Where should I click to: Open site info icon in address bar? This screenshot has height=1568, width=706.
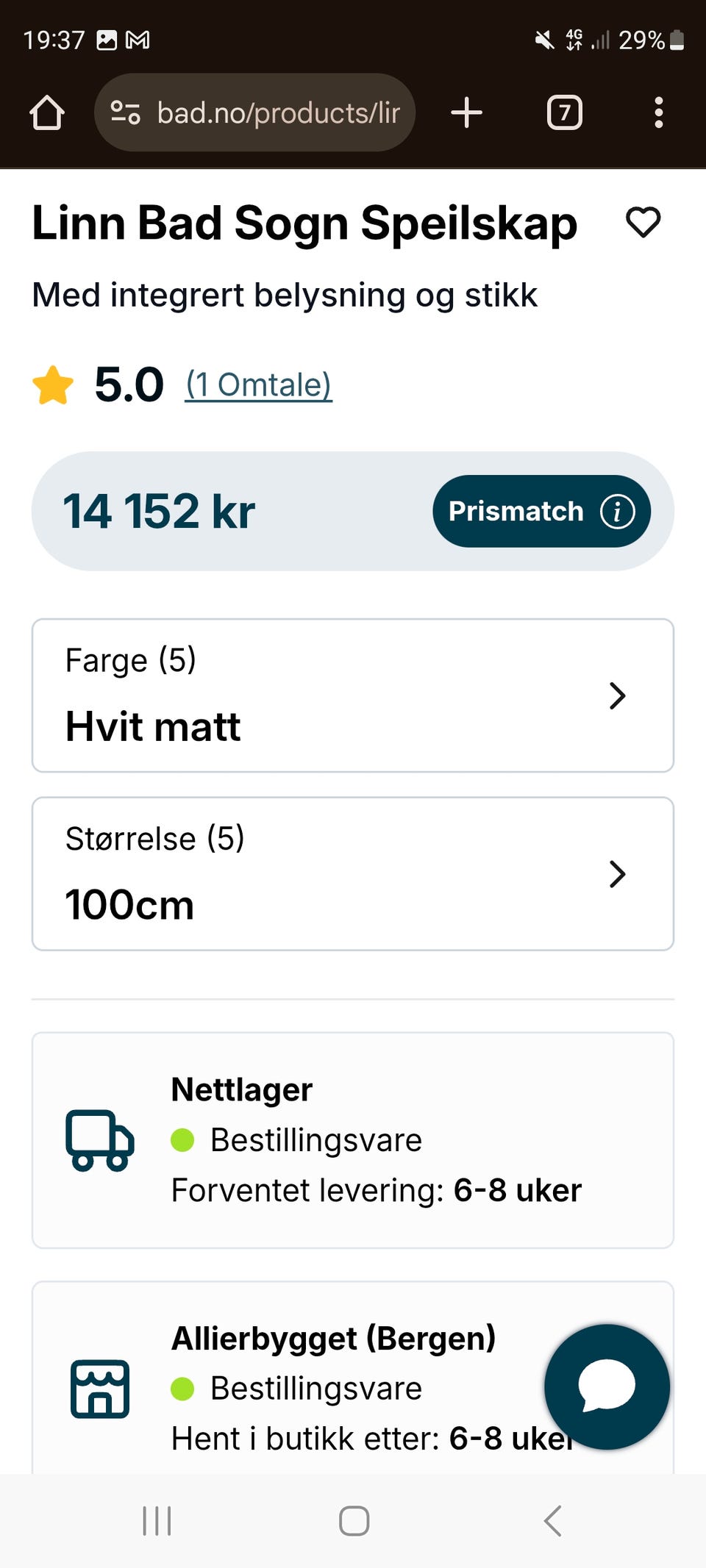pos(125,112)
